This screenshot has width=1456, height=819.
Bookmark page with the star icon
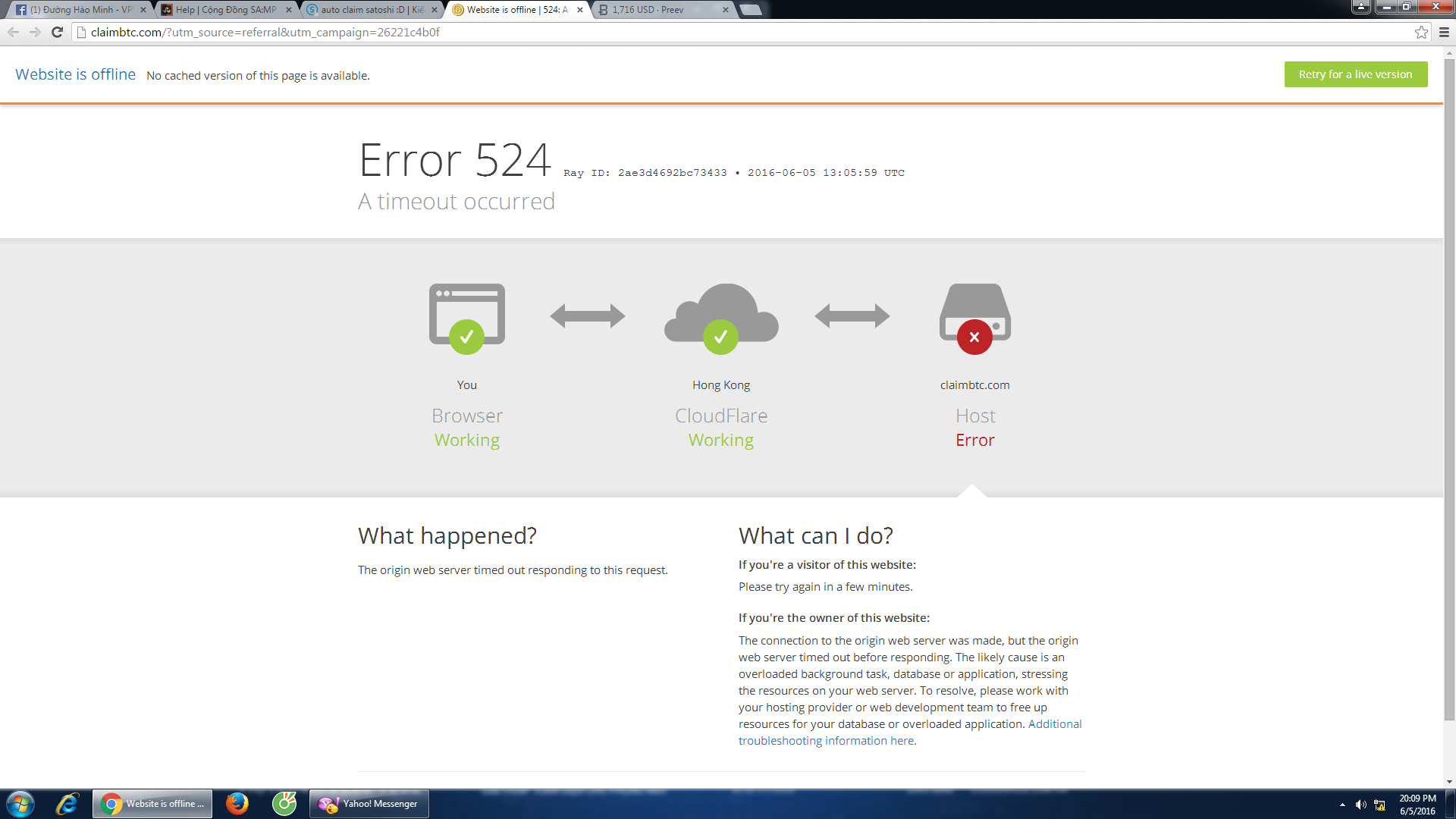click(1421, 32)
